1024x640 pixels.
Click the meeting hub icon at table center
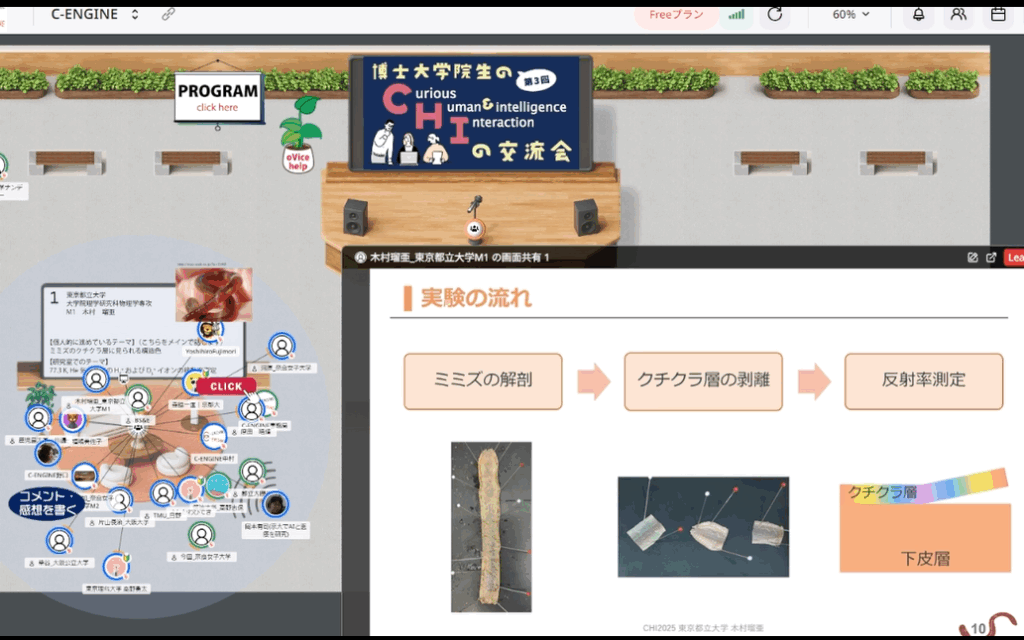[x=138, y=429]
